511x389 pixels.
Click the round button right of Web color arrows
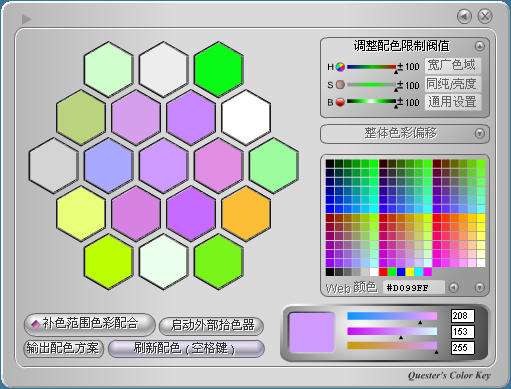[x=479, y=287]
